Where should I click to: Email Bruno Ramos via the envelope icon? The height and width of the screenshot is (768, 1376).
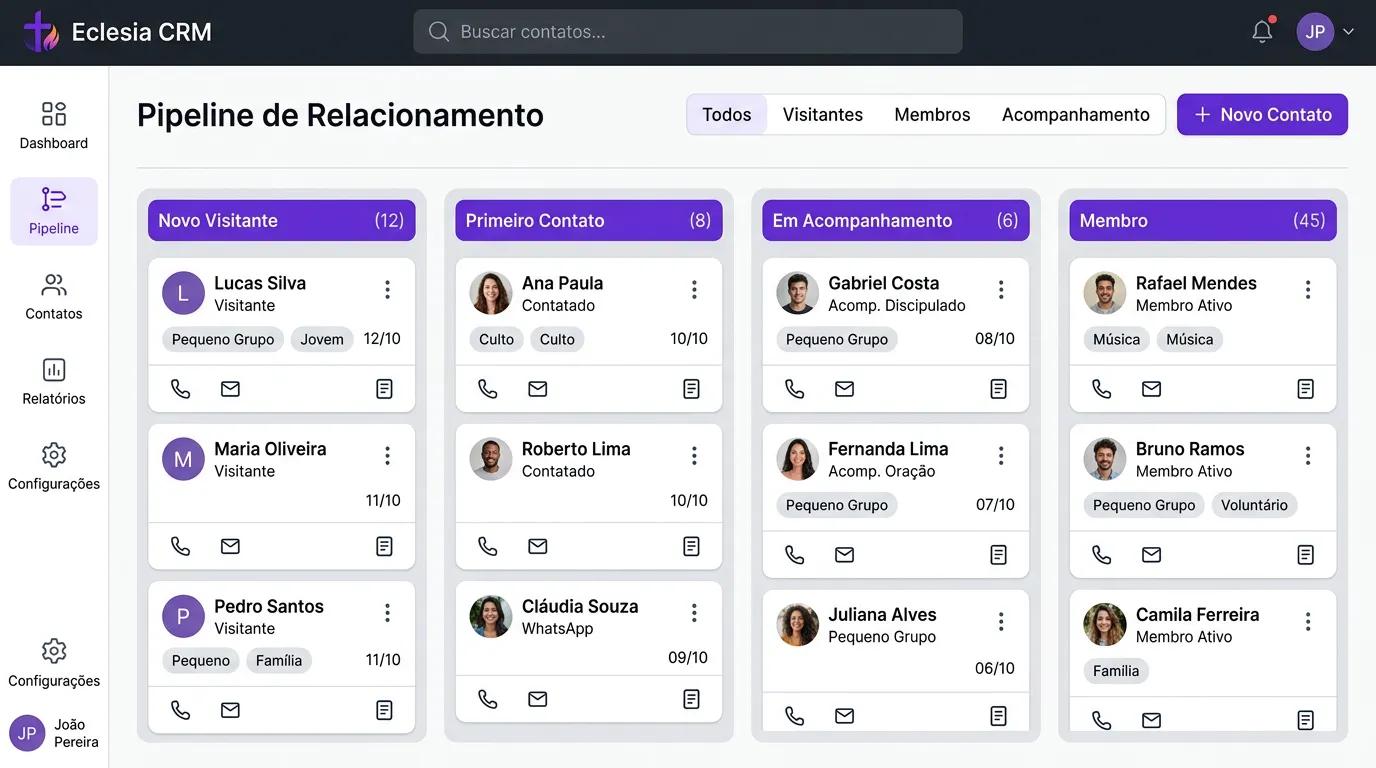coord(1151,554)
